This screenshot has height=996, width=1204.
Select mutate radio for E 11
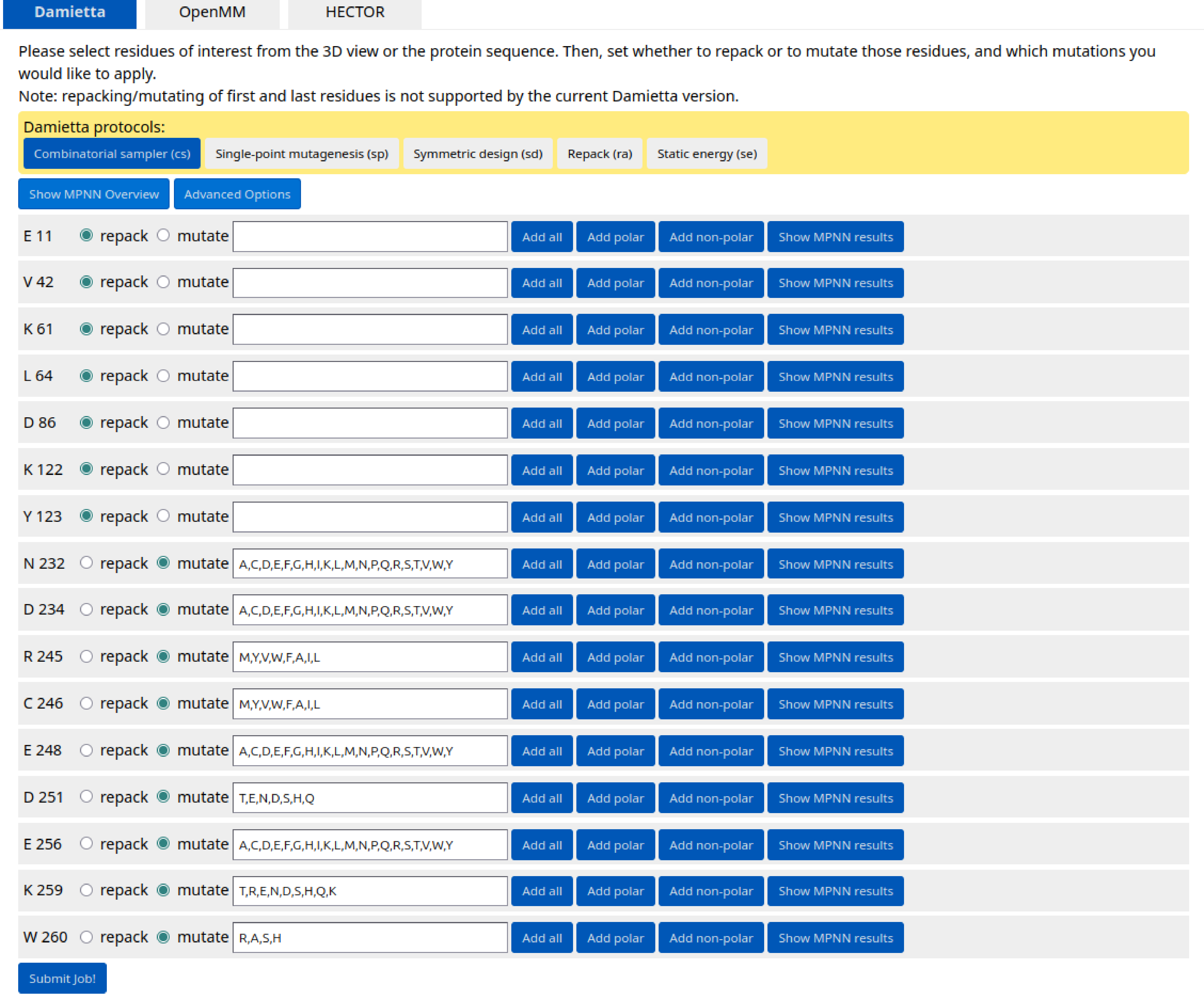coord(163,236)
